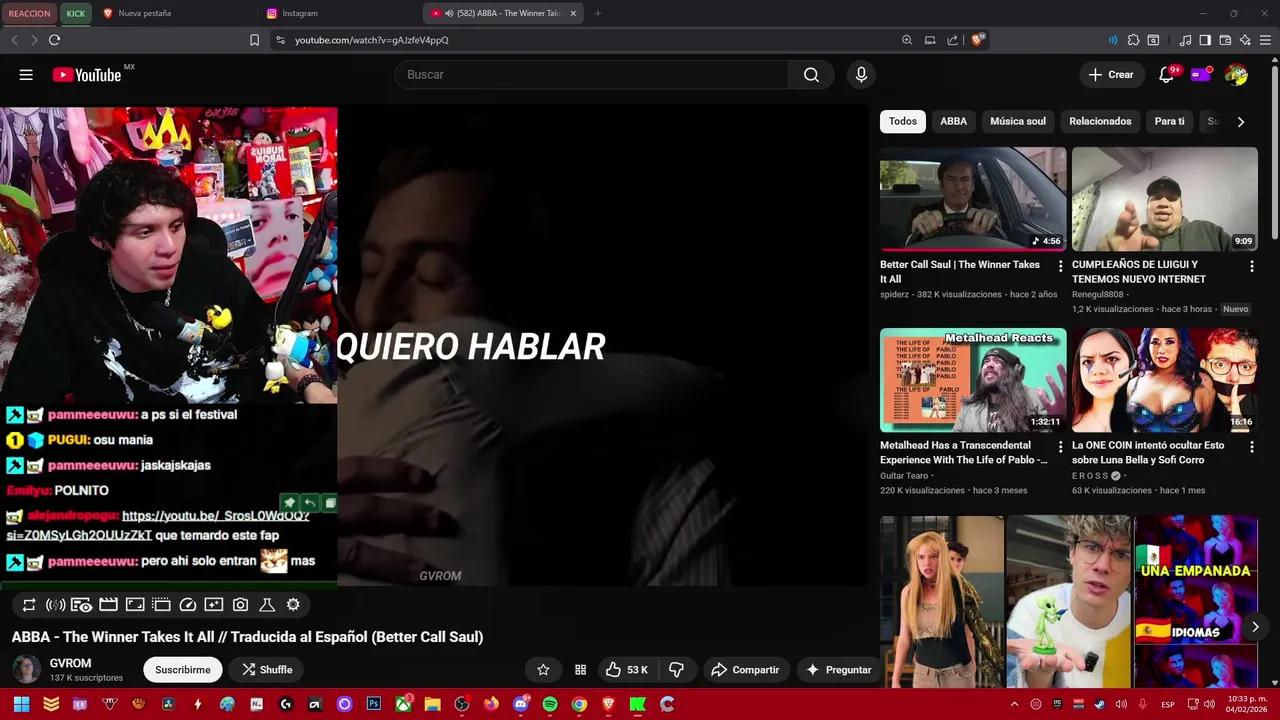This screenshot has width=1280, height=720.
Task: Open browser extensions puzzle icon
Action: point(1133,40)
